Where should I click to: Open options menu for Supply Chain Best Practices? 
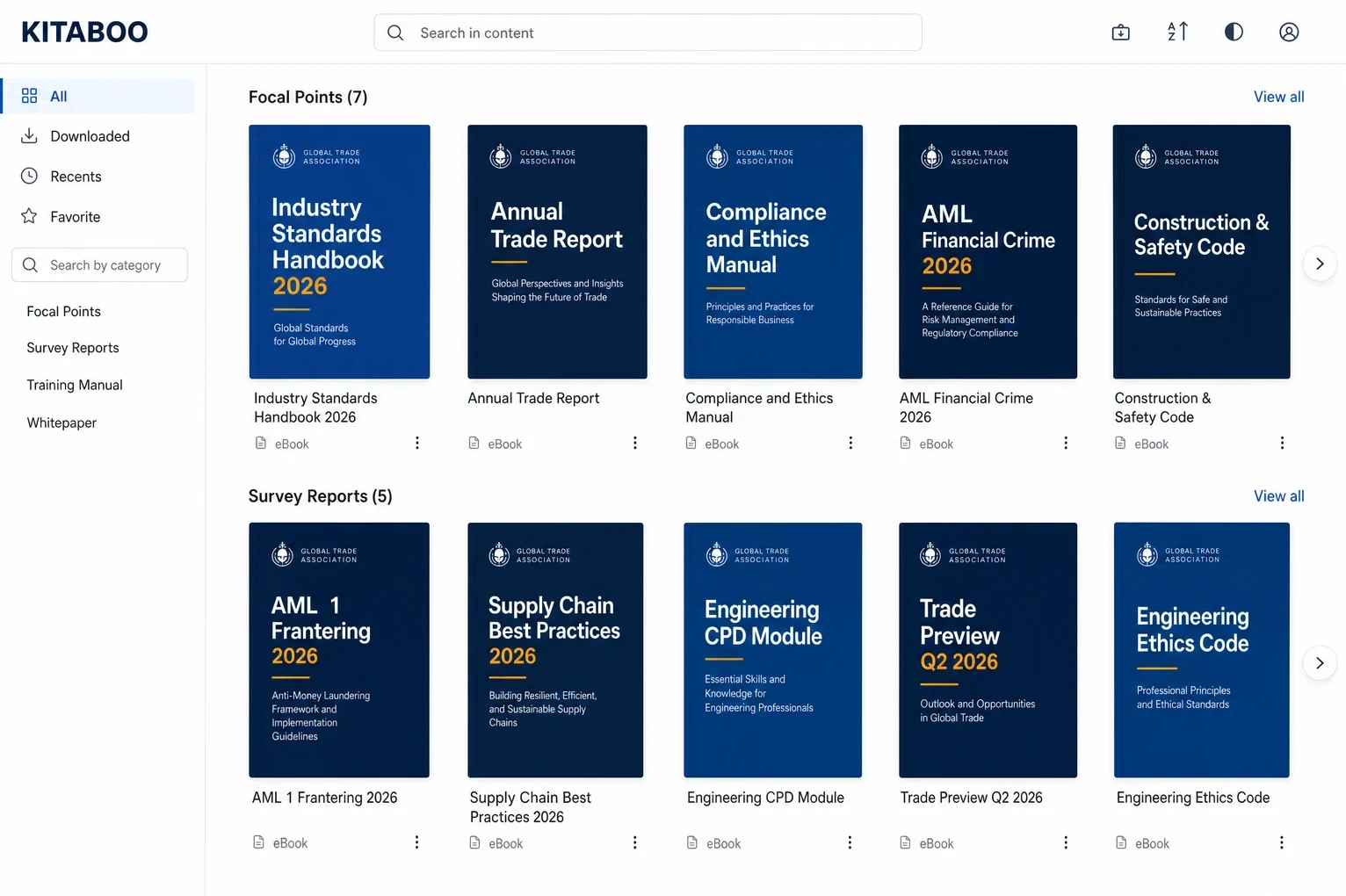(x=634, y=842)
